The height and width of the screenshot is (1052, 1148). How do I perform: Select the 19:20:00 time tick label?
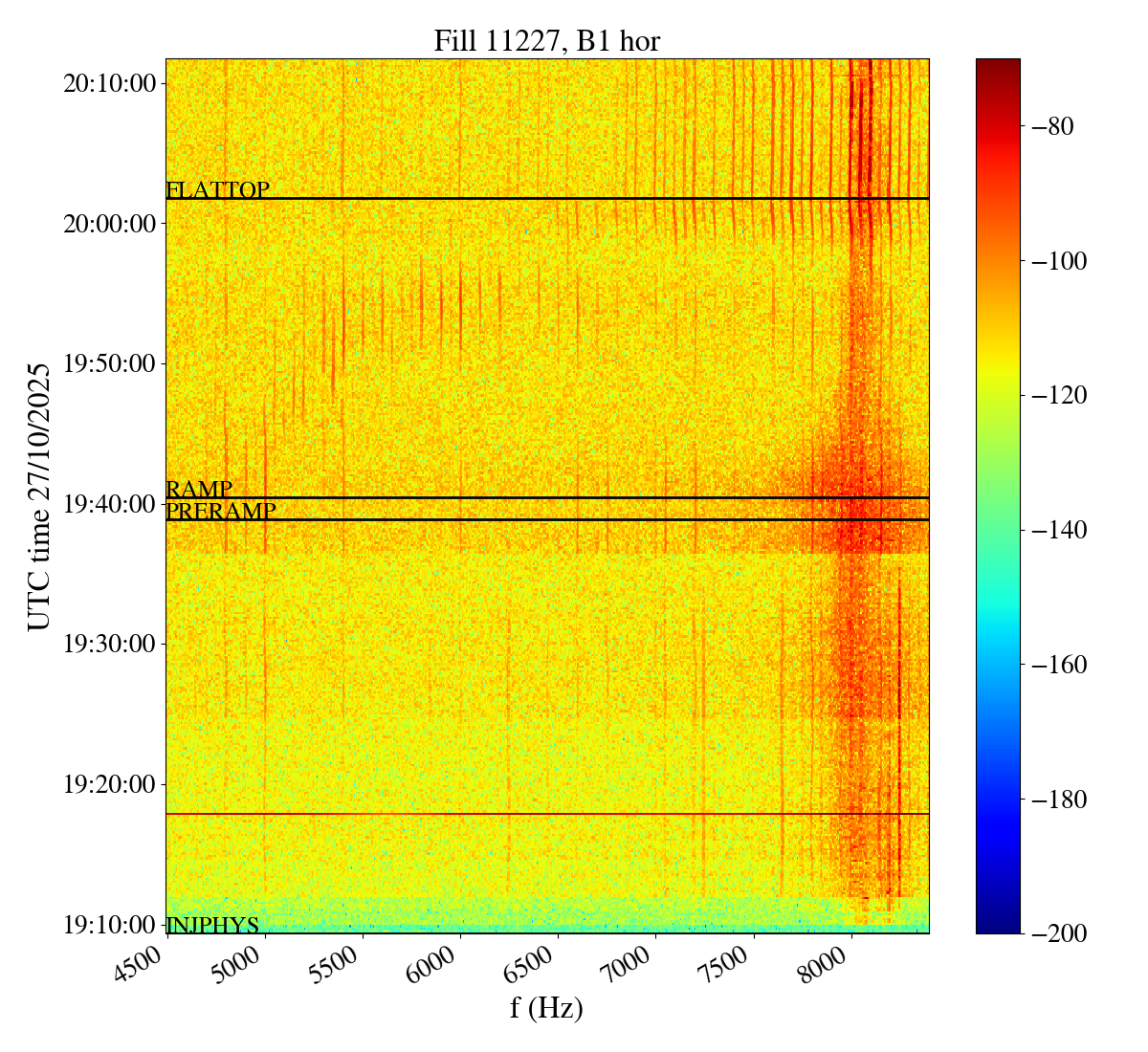click(109, 784)
